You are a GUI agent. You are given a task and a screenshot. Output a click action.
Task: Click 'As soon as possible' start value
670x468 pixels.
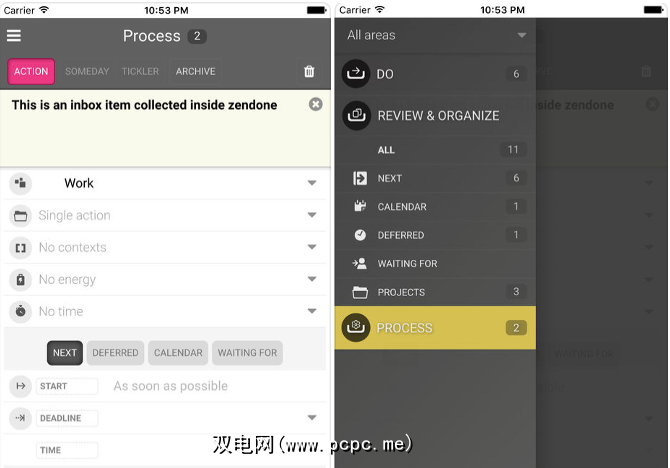click(x=170, y=386)
